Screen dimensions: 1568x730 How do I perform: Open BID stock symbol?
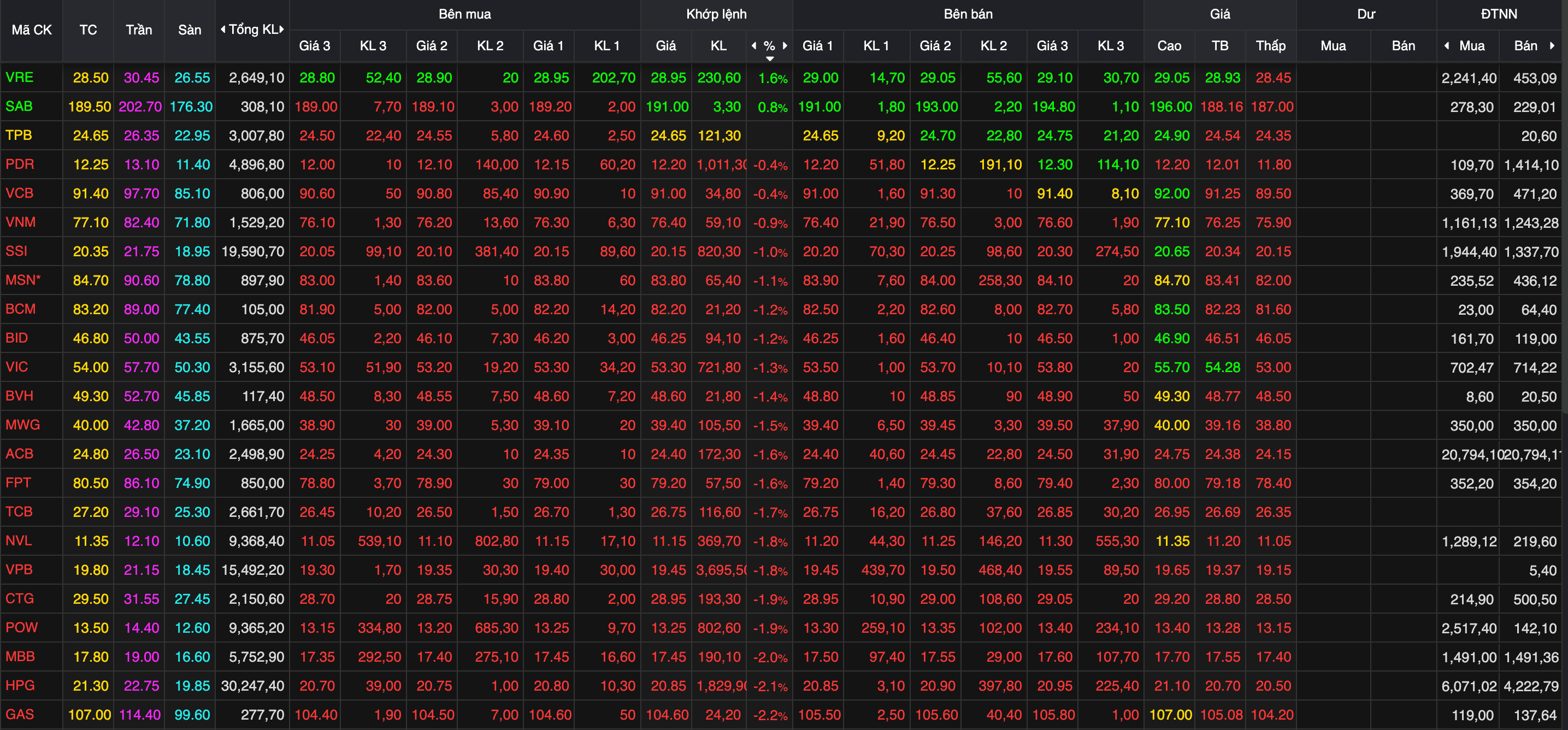(x=17, y=338)
